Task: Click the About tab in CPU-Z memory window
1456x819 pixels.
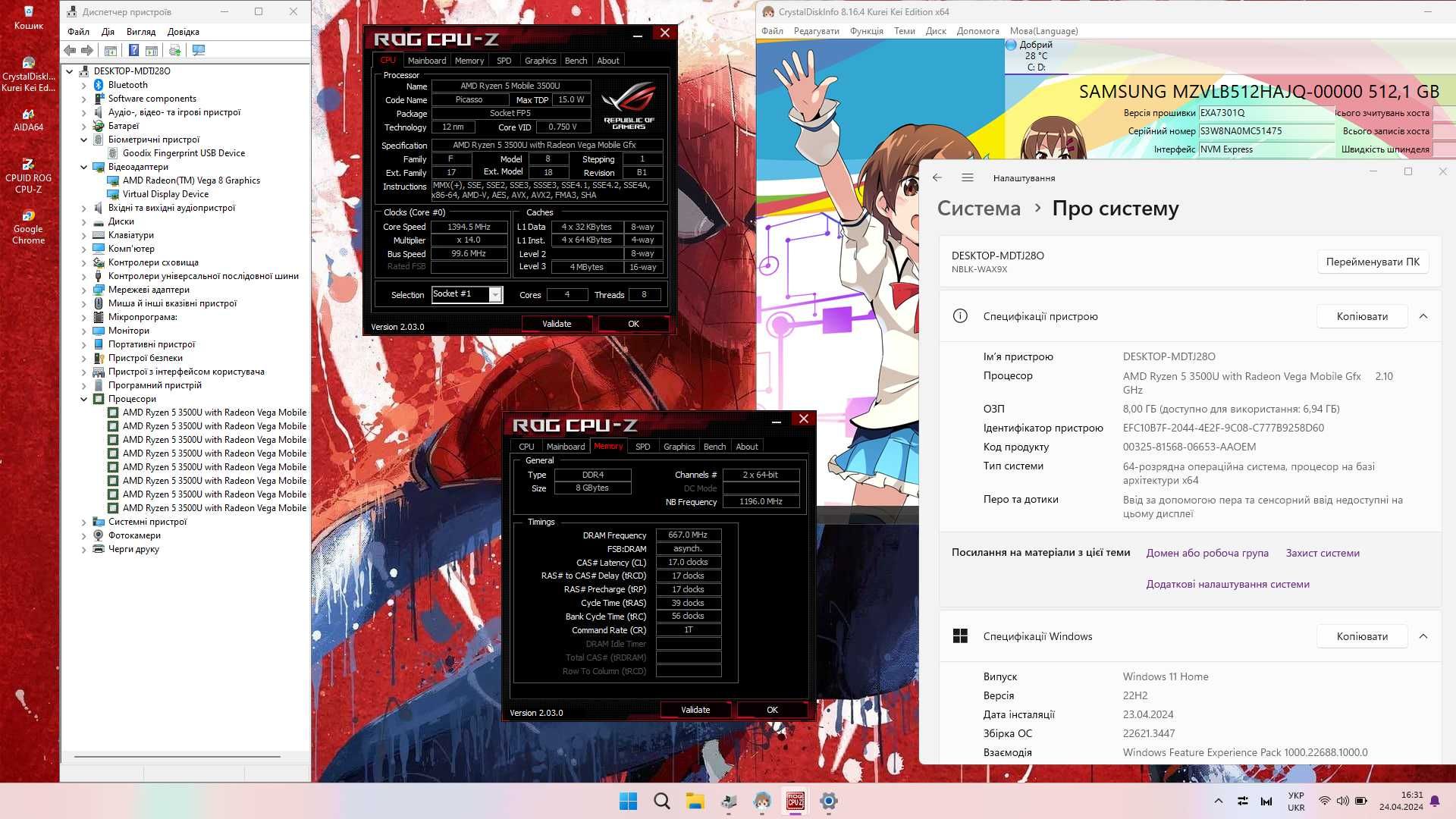Action: (x=747, y=446)
